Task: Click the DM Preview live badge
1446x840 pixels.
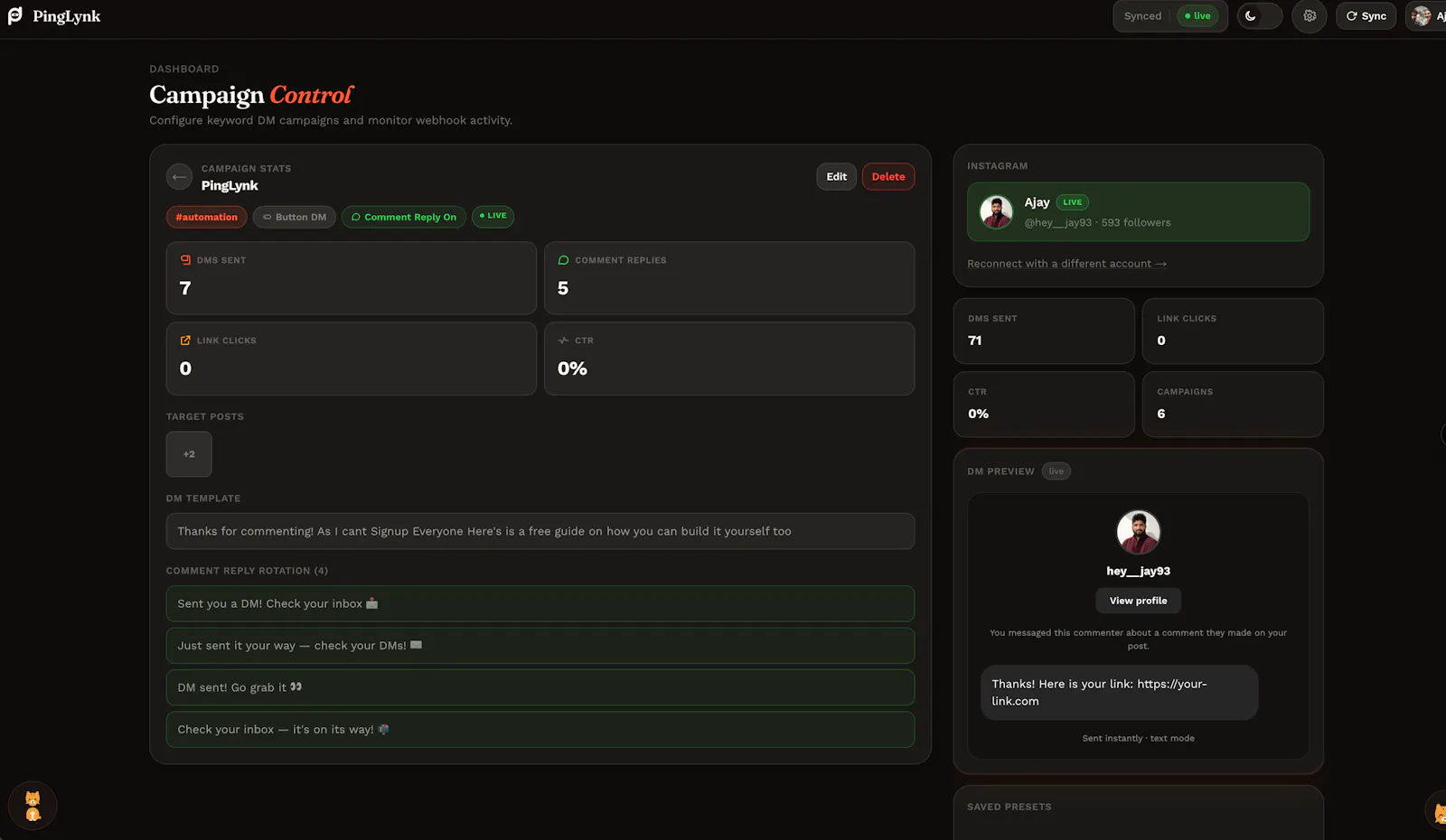Action: tap(1056, 471)
